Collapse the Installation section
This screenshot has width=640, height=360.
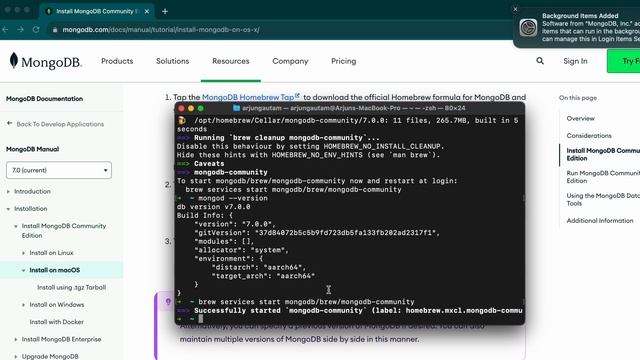[8, 209]
